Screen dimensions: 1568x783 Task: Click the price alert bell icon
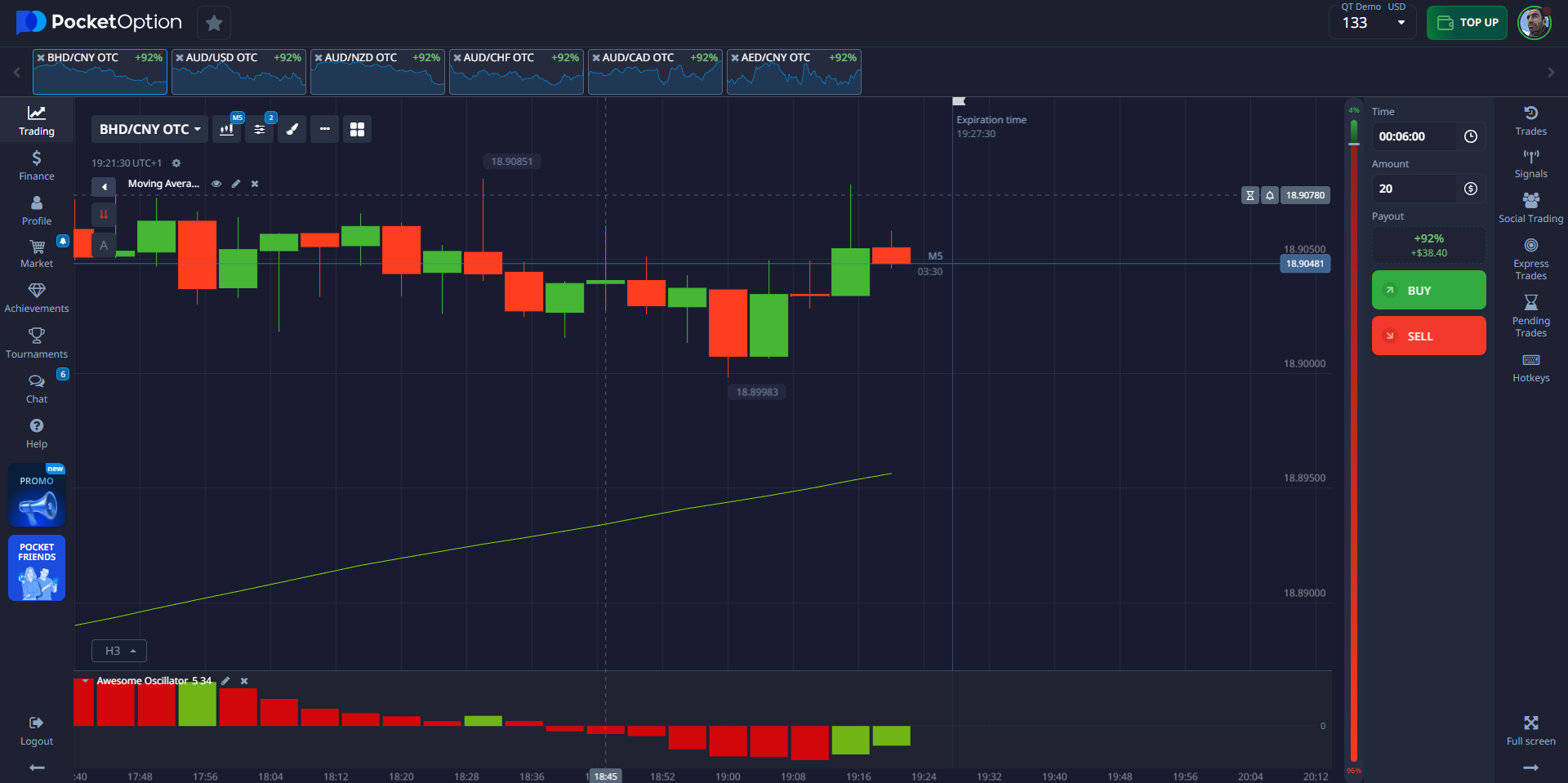1270,195
